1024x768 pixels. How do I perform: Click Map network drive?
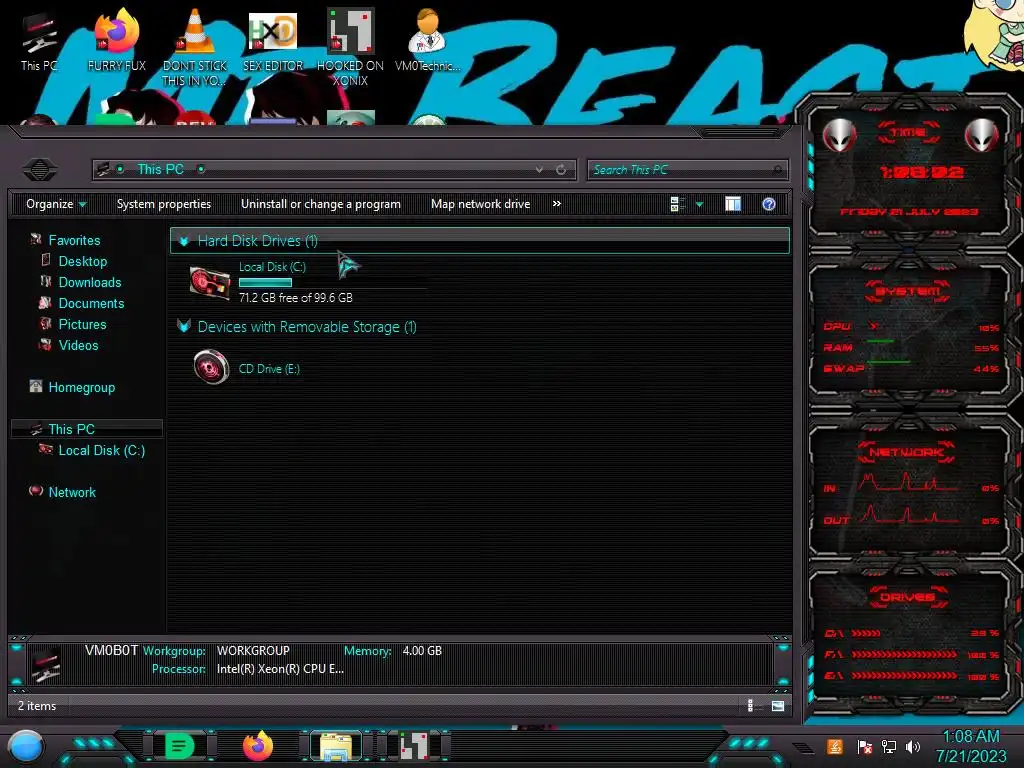tap(481, 204)
